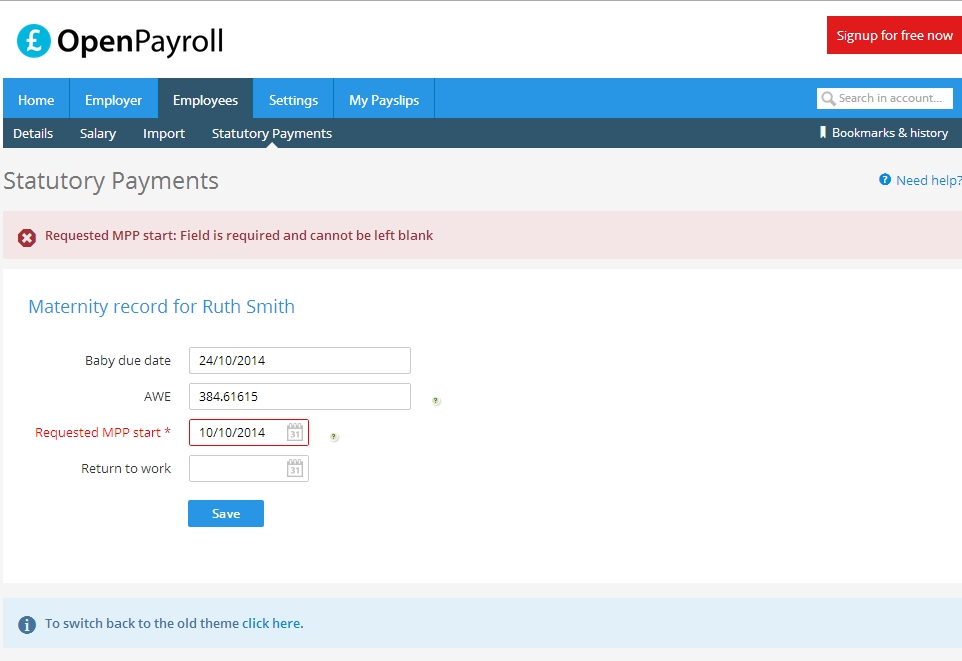The height and width of the screenshot is (661, 962).
Task: Click the 'click here' old theme link
Action: 271,623
